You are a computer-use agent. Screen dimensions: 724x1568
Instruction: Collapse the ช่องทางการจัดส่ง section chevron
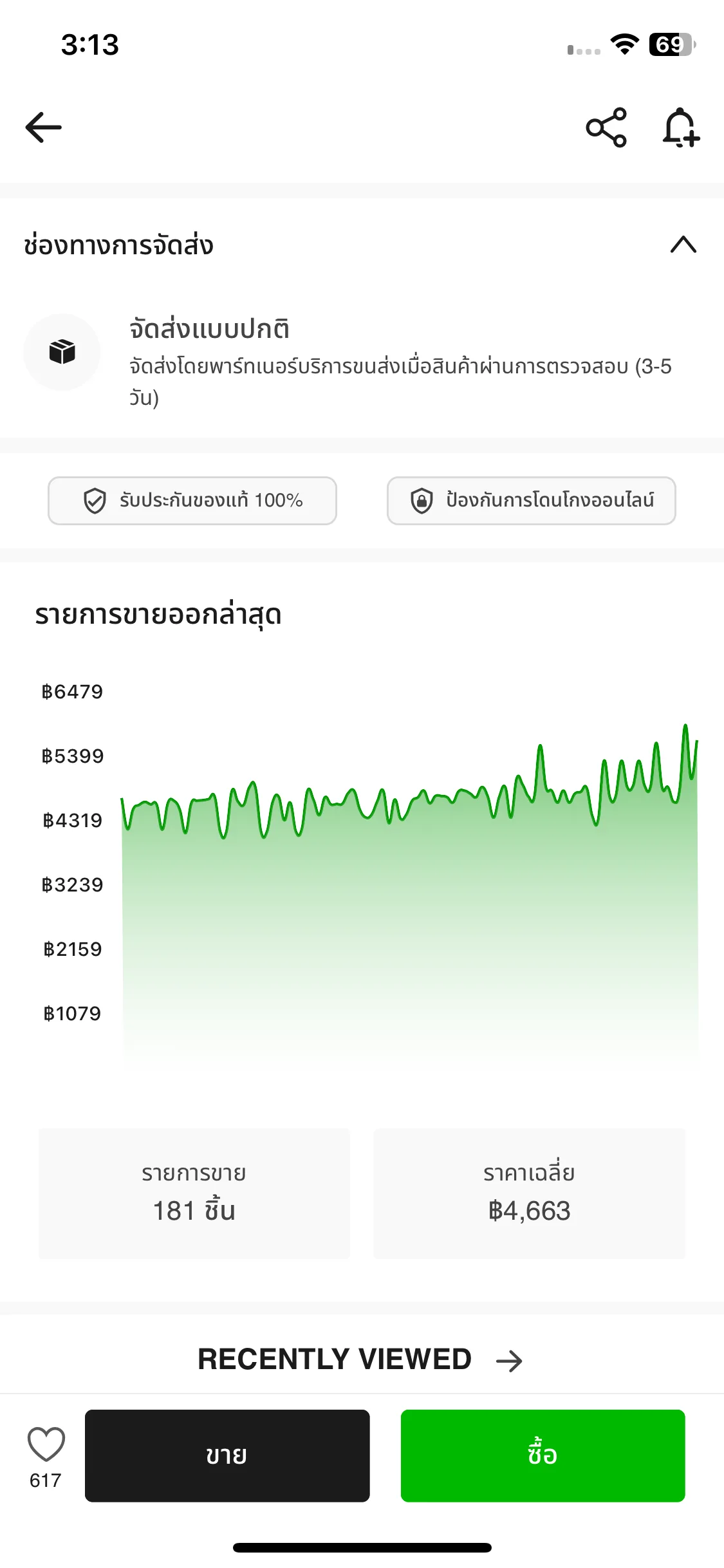pos(683,245)
